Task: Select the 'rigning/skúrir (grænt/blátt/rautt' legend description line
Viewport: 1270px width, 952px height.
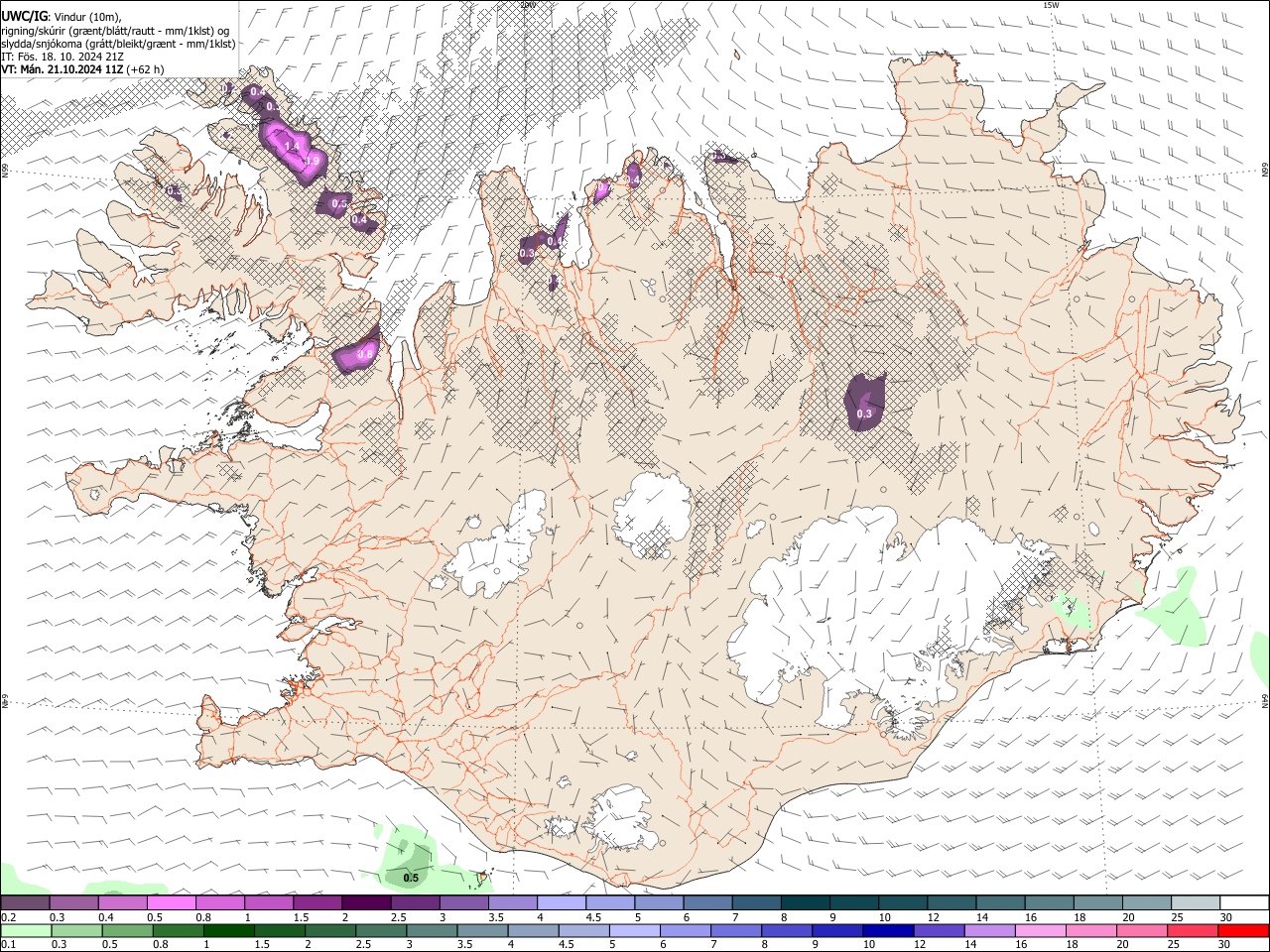Action: 115,30
